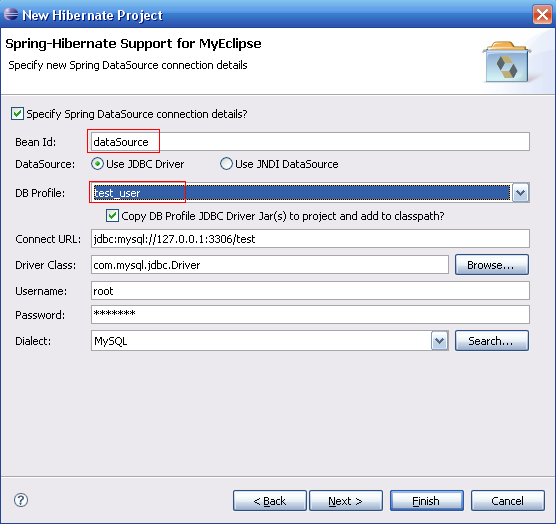Click the "Password:" label
Image resolution: width=556 pixels, height=524 pixels.
point(40,315)
